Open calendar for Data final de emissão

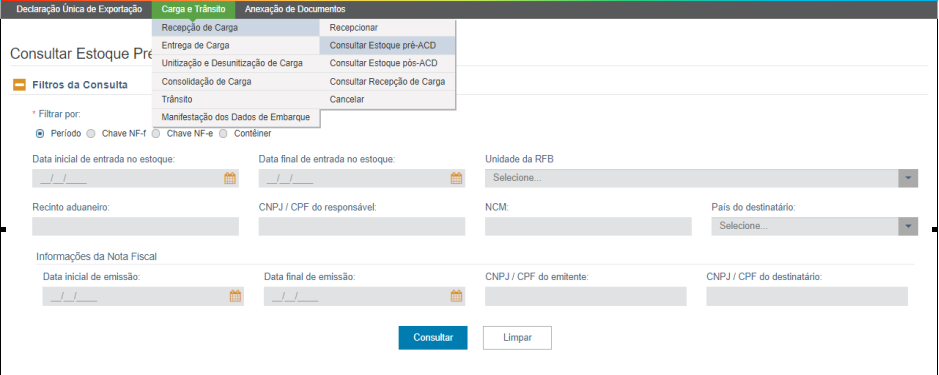point(456,296)
